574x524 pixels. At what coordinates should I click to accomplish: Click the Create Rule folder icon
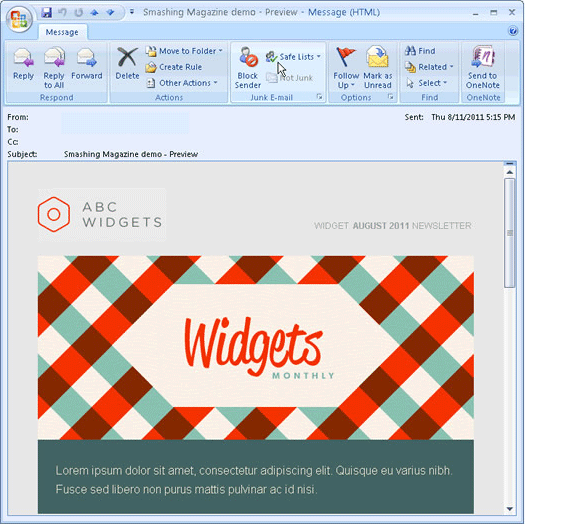click(x=151, y=67)
